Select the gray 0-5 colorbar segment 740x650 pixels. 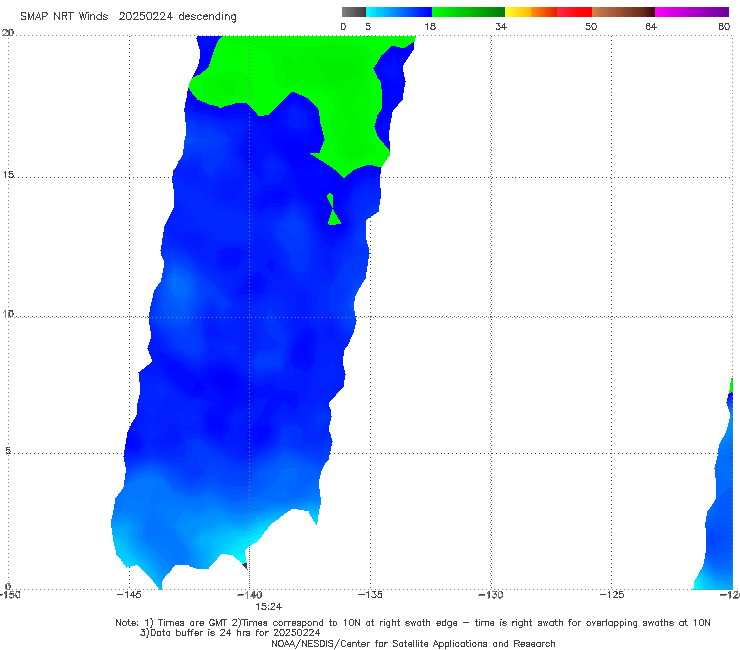[x=353, y=12]
